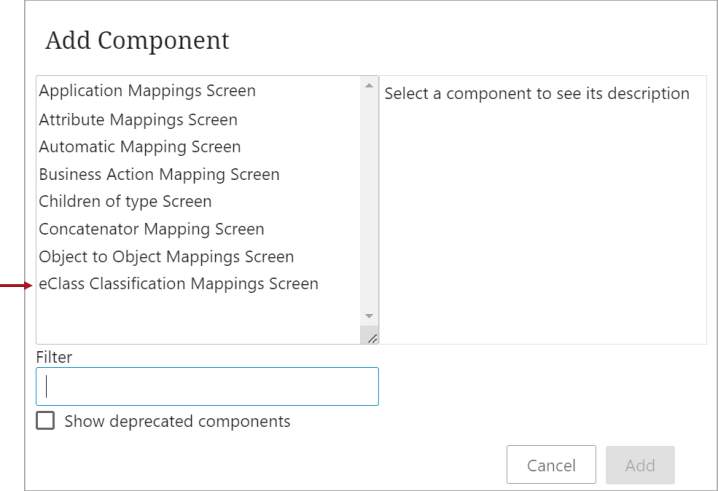
Task: Select Attribute Mappings Screen in list
Action: [x=138, y=120]
